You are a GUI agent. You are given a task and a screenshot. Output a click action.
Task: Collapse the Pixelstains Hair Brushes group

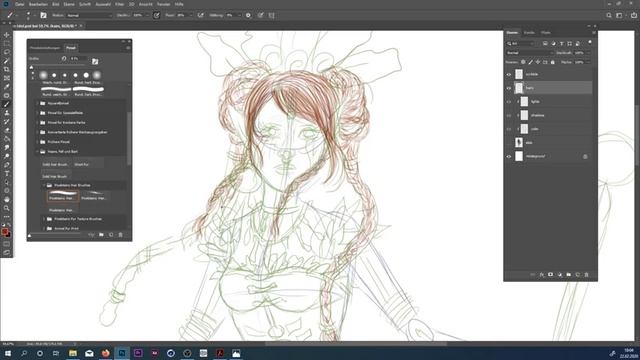(x=44, y=185)
